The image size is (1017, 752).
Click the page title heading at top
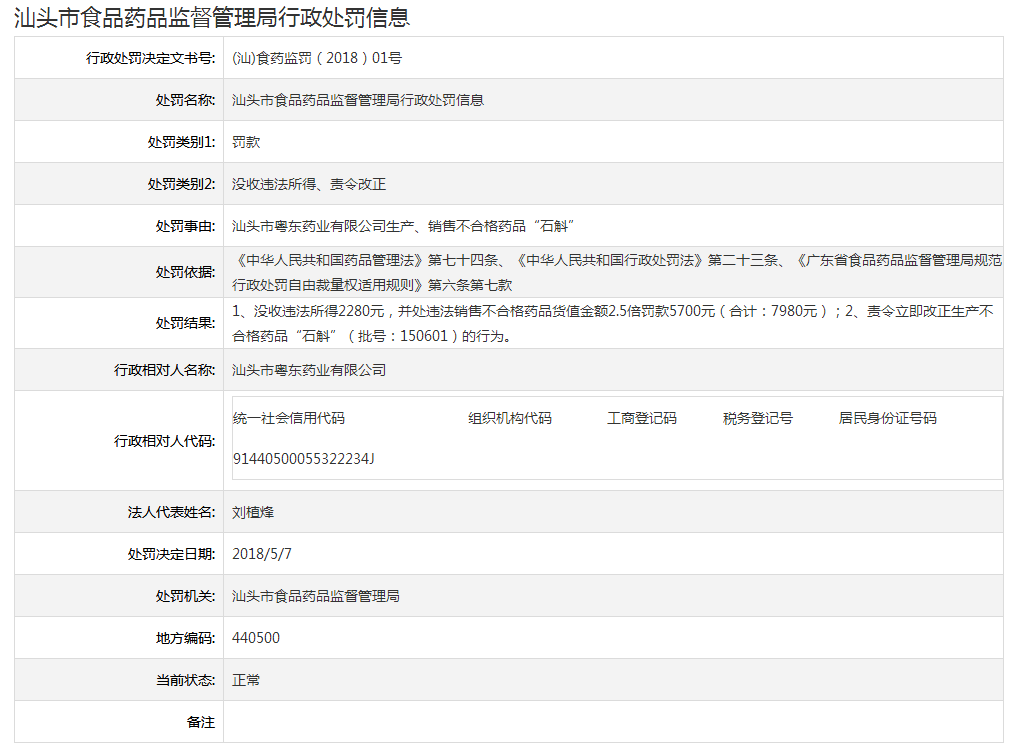(212, 17)
